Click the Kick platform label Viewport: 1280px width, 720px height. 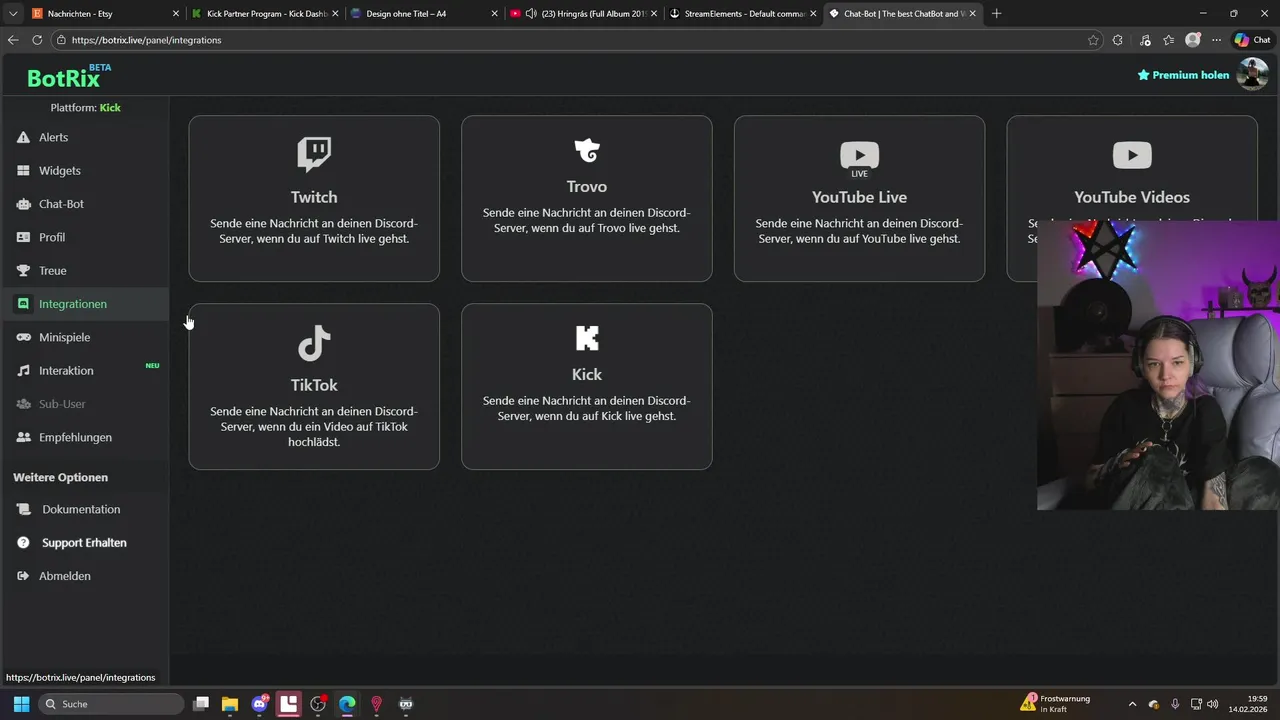(110, 108)
